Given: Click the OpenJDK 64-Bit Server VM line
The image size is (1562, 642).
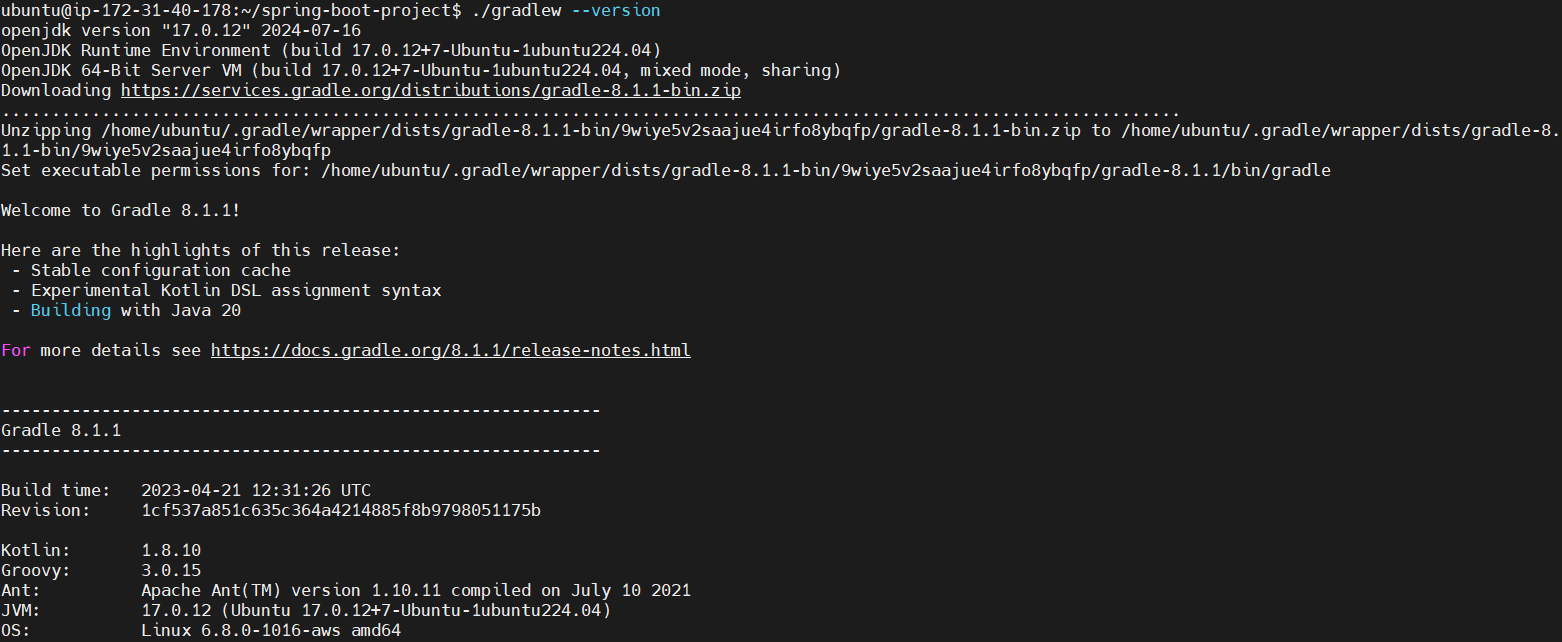Looking at the screenshot, I should click(x=420, y=70).
